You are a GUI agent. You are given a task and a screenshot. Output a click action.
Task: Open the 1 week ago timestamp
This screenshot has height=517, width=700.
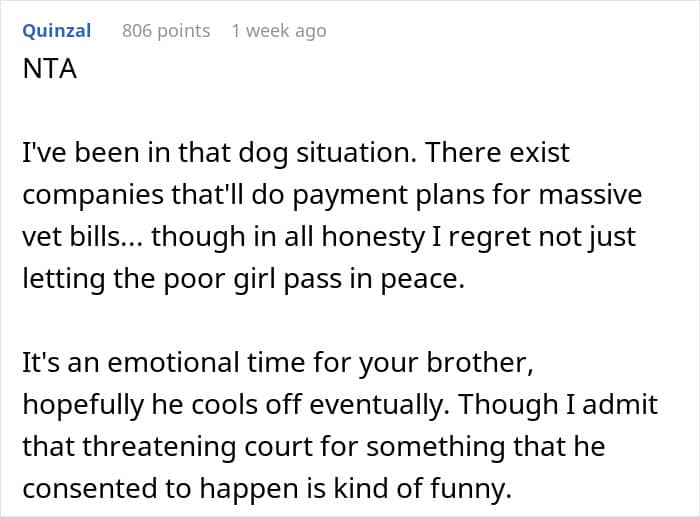(x=279, y=31)
